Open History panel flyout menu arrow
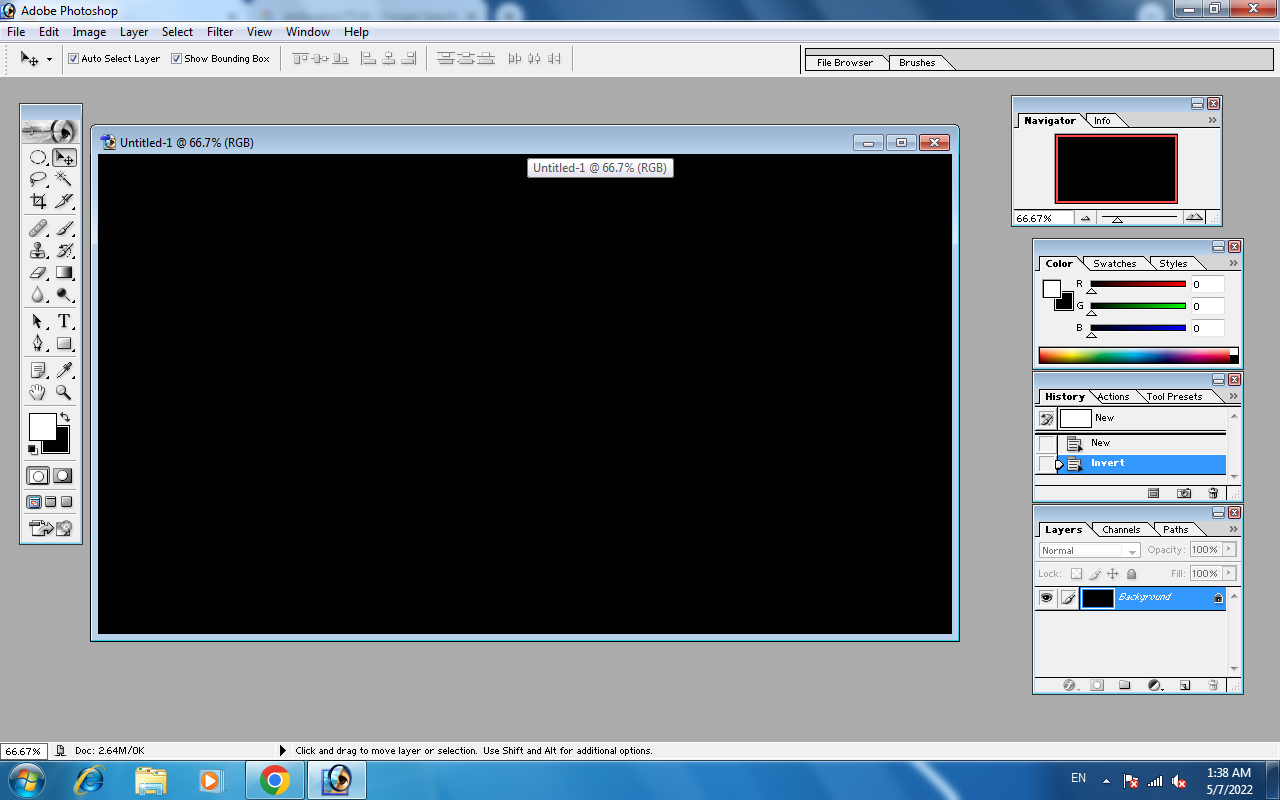1280x800 pixels. click(x=1234, y=396)
